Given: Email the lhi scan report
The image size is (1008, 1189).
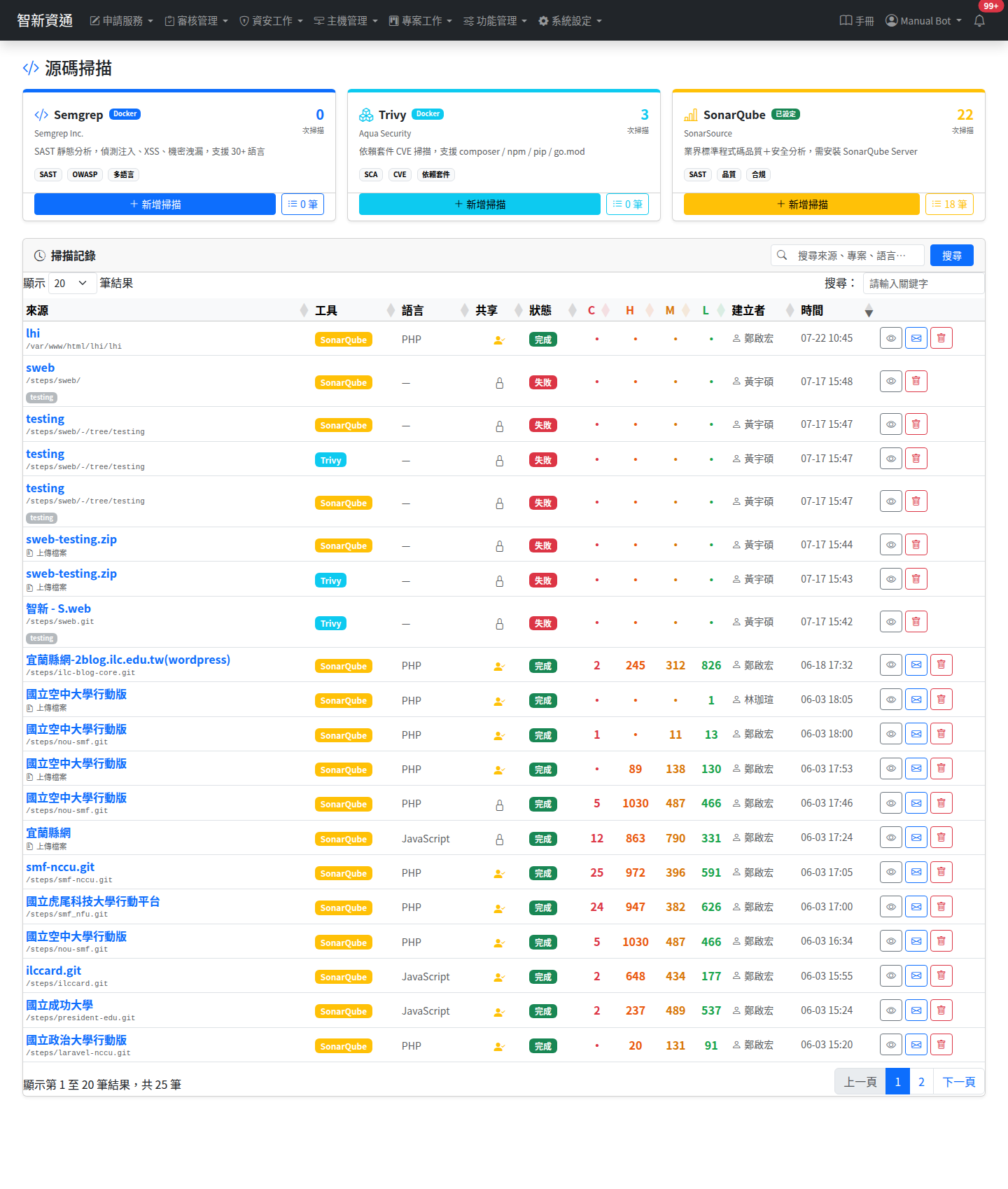Looking at the screenshot, I should coord(916,338).
